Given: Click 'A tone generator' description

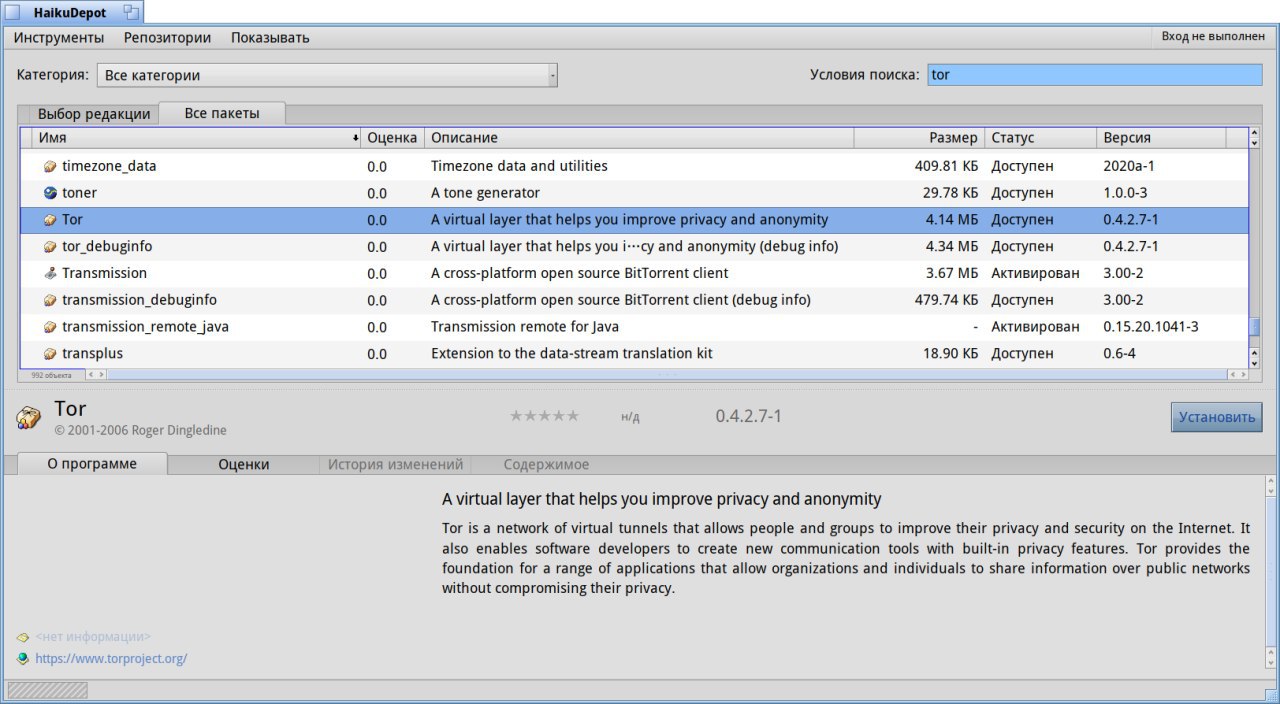Looking at the screenshot, I should tap(485, 193).
